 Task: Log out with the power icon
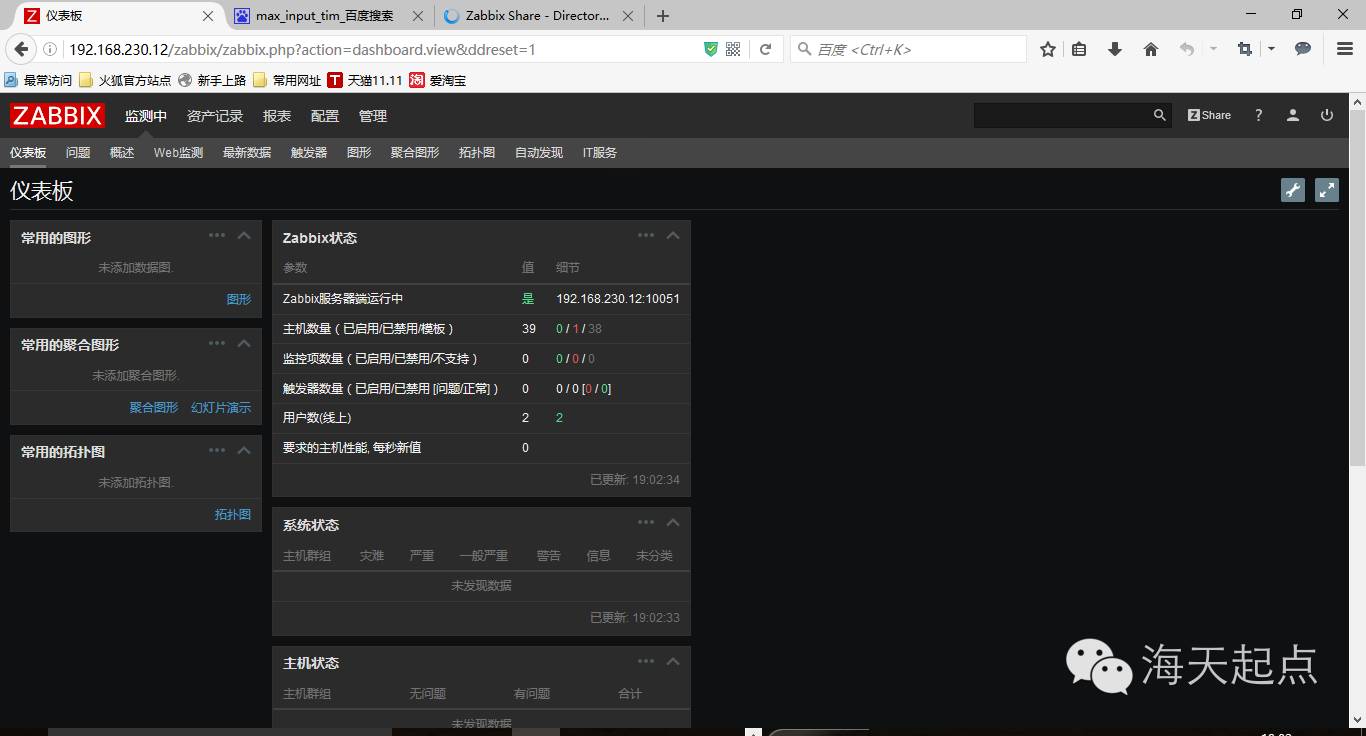[1327, 115]
